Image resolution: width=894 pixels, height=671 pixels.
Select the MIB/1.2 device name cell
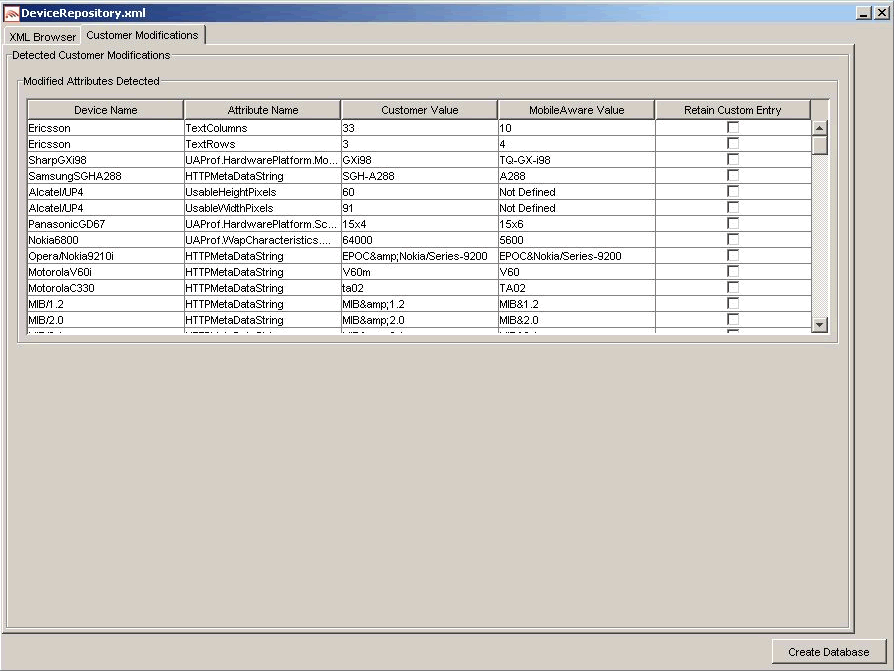(105, 303)
